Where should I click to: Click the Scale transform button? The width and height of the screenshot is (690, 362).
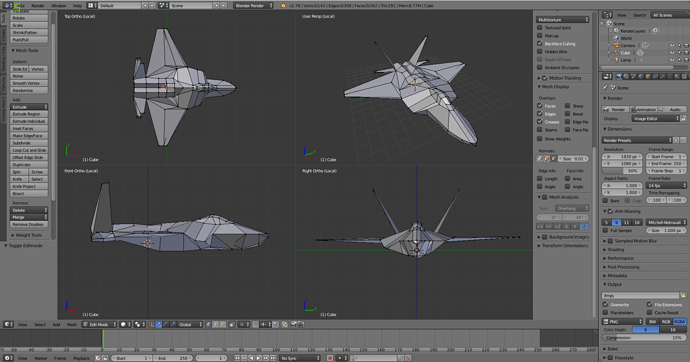pyautogui.click(x=29, y=25)
